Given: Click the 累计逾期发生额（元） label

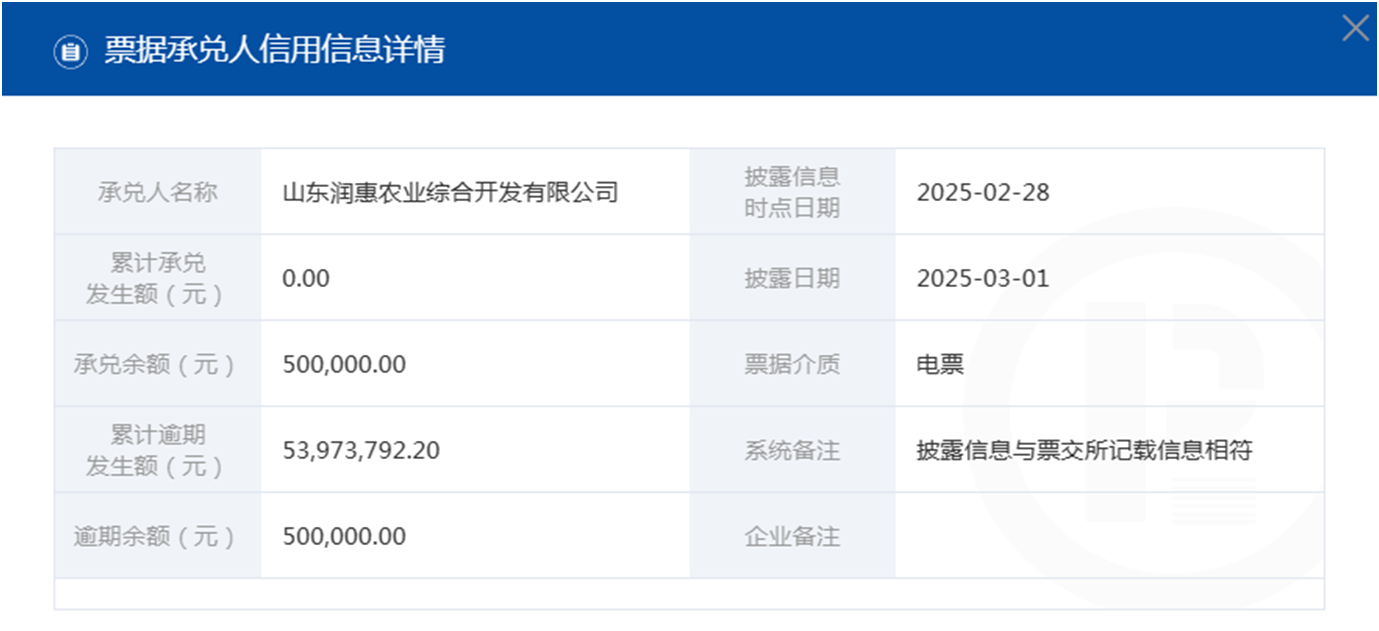Looking at the screenshot, I should tap(158, 450).
